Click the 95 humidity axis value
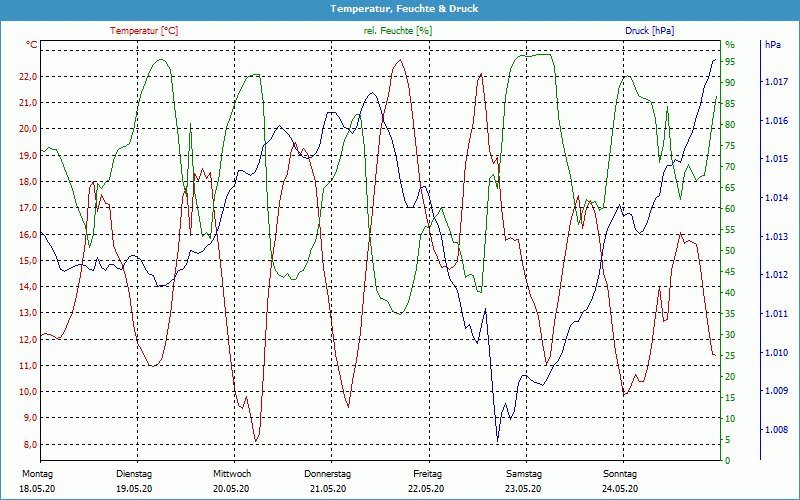 [x=730, y=62]
